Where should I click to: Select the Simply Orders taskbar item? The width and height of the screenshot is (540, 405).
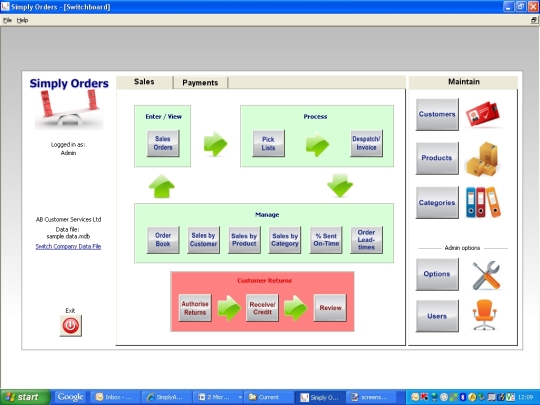click(x=320, y=397)
